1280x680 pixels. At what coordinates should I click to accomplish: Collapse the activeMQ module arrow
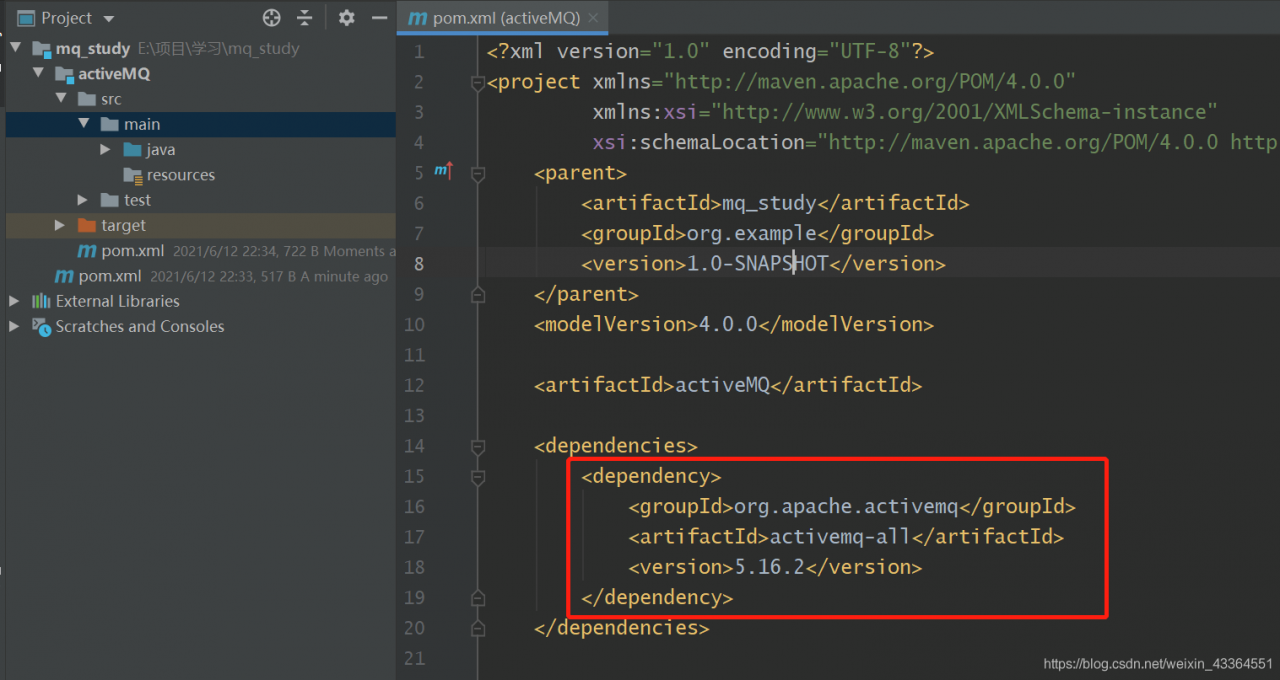38,73
